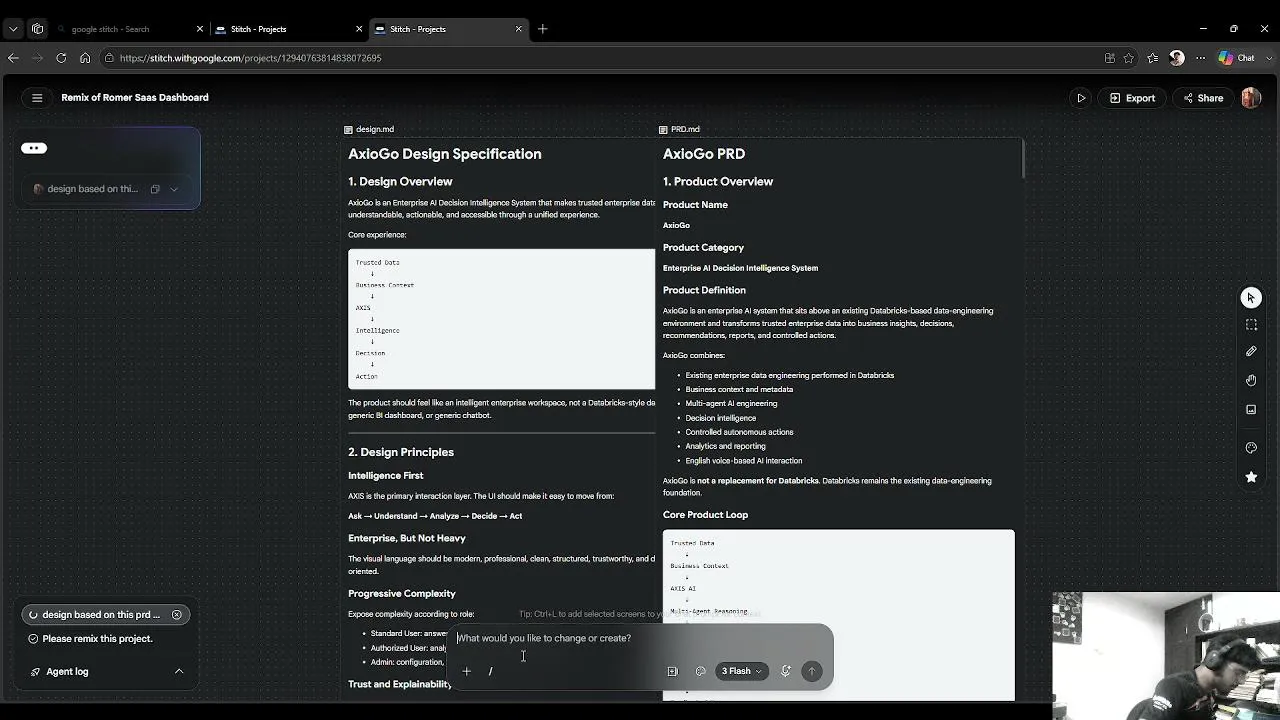
Task: Click the star icon in the right toolbar
Action: click(1251, 477)
